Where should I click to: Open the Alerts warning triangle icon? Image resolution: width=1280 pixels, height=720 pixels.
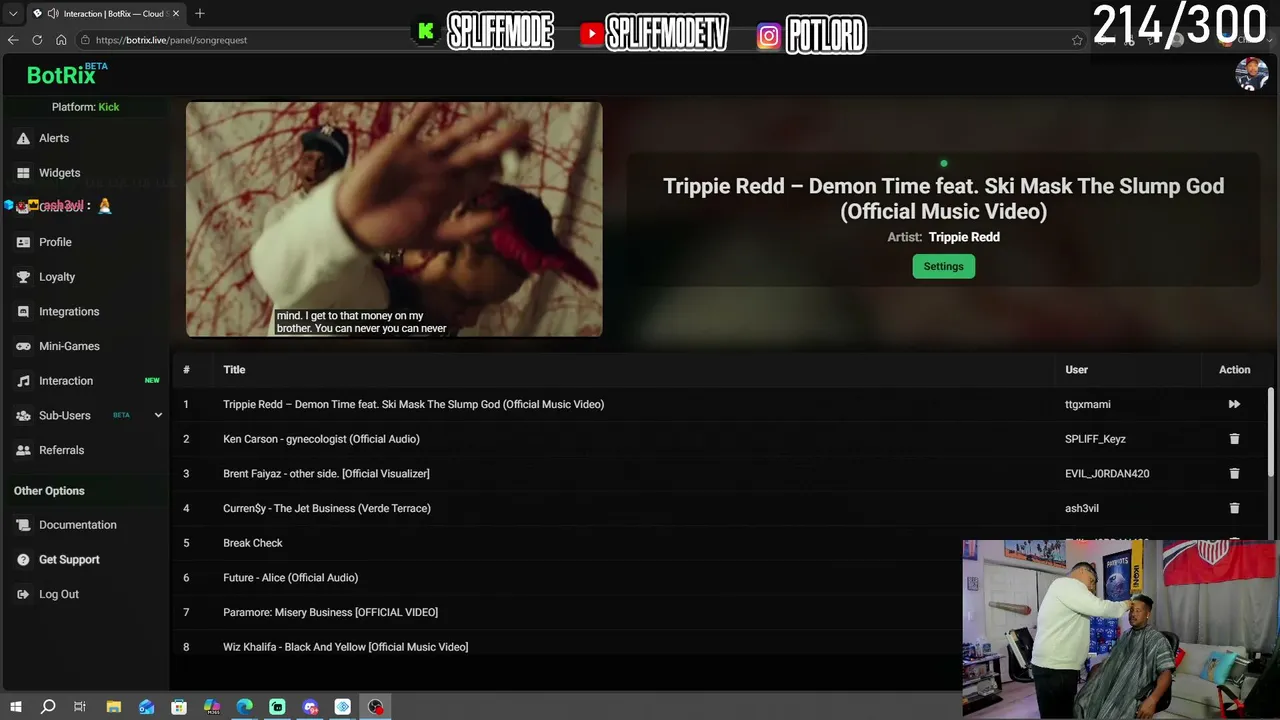tap(23, 138)
